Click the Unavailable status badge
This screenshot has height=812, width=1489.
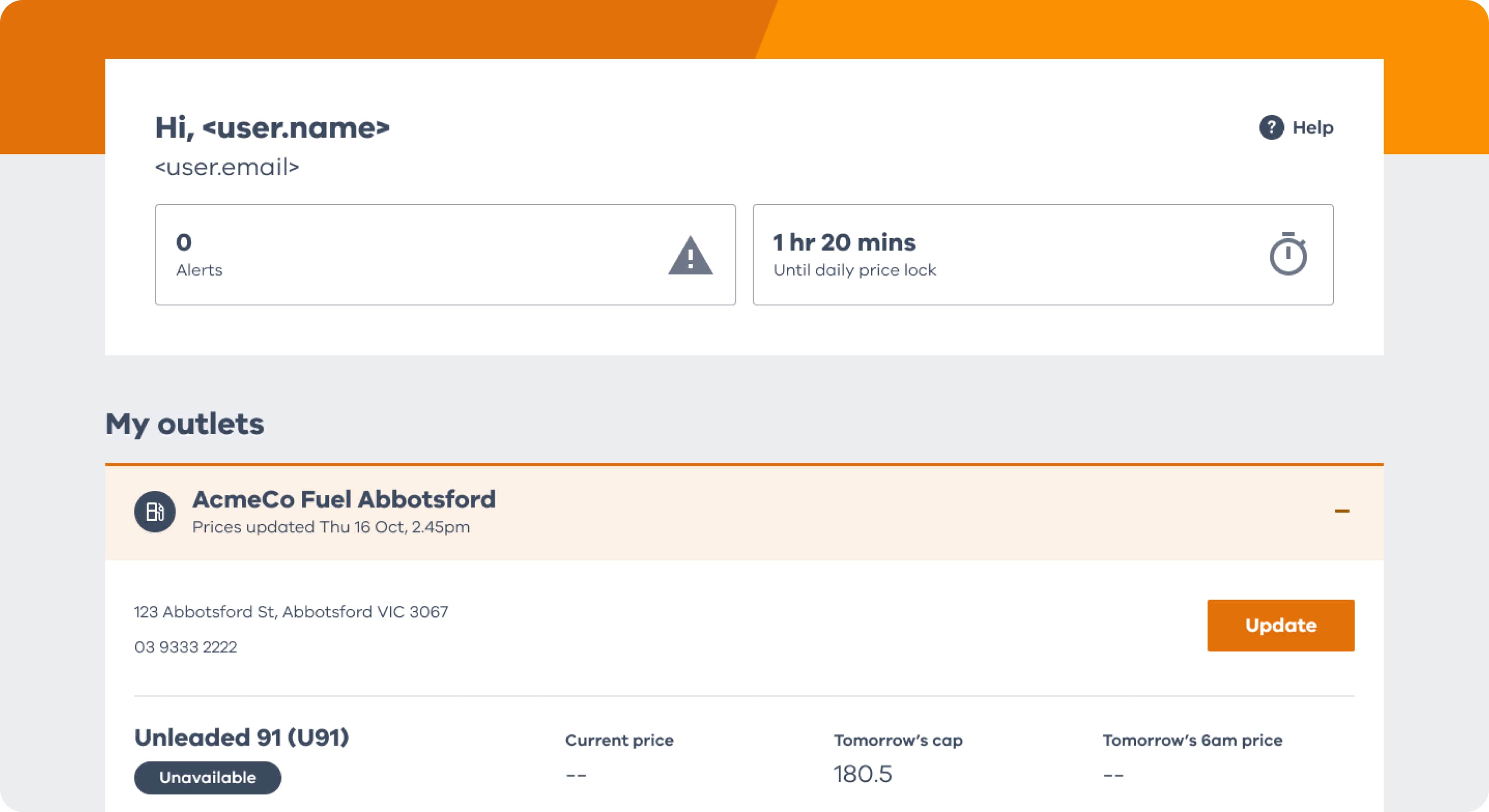point(208,778)
